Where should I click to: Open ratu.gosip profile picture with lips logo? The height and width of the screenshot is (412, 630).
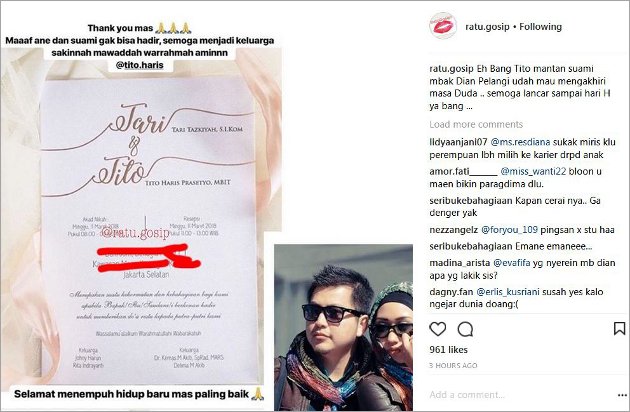pyautogui.click(x=443, y=26)
